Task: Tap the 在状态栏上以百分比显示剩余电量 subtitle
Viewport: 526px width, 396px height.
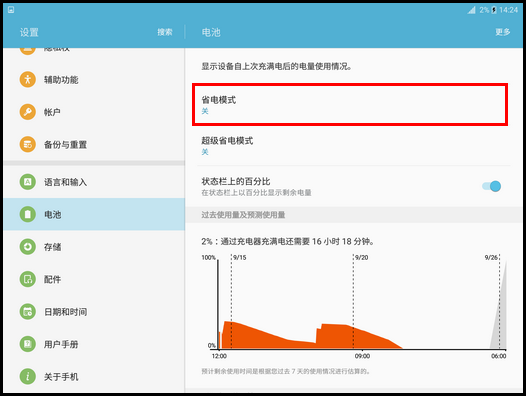Action: [256, 193]
